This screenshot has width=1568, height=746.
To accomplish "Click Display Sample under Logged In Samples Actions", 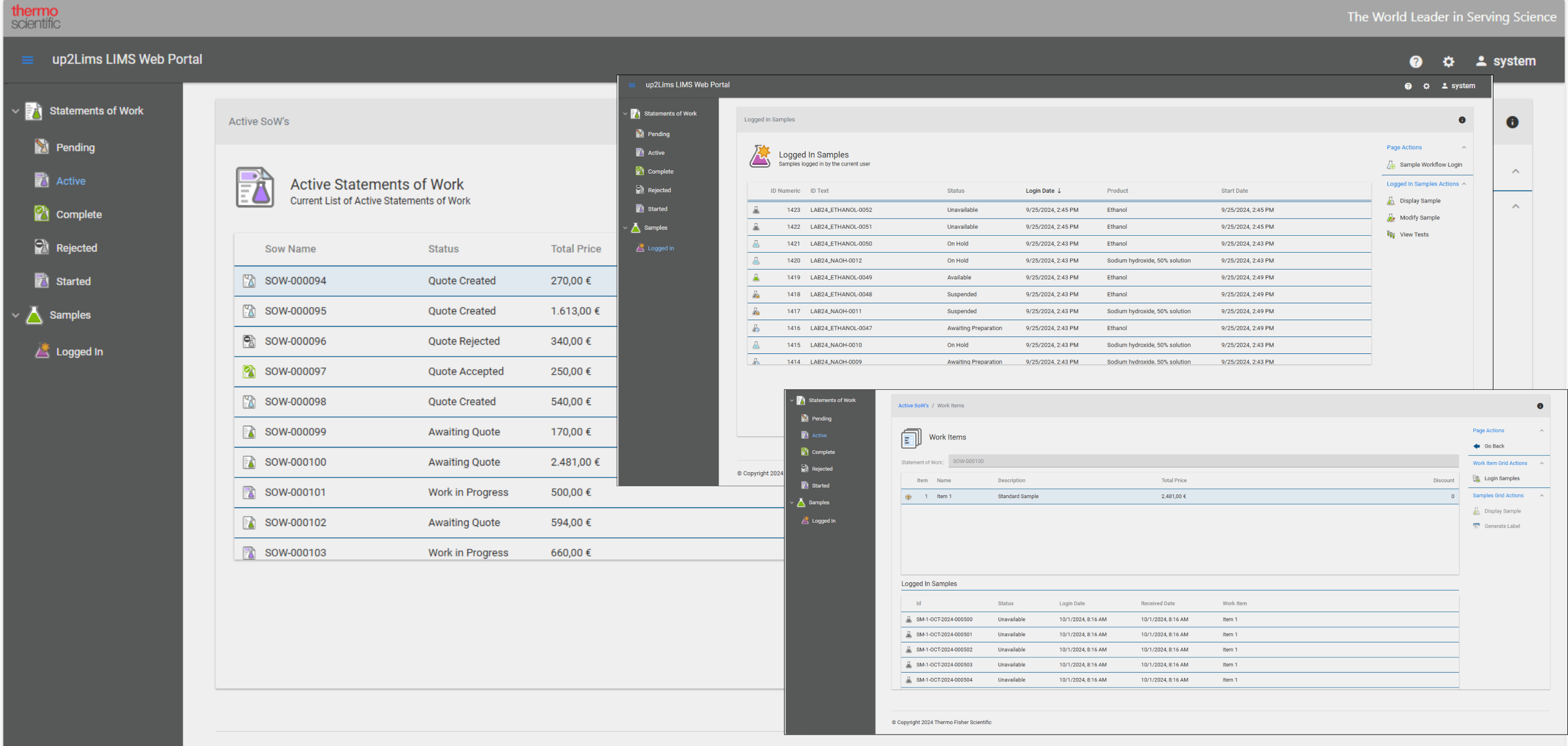I will pyautogui.click(x=1419, y=201).
